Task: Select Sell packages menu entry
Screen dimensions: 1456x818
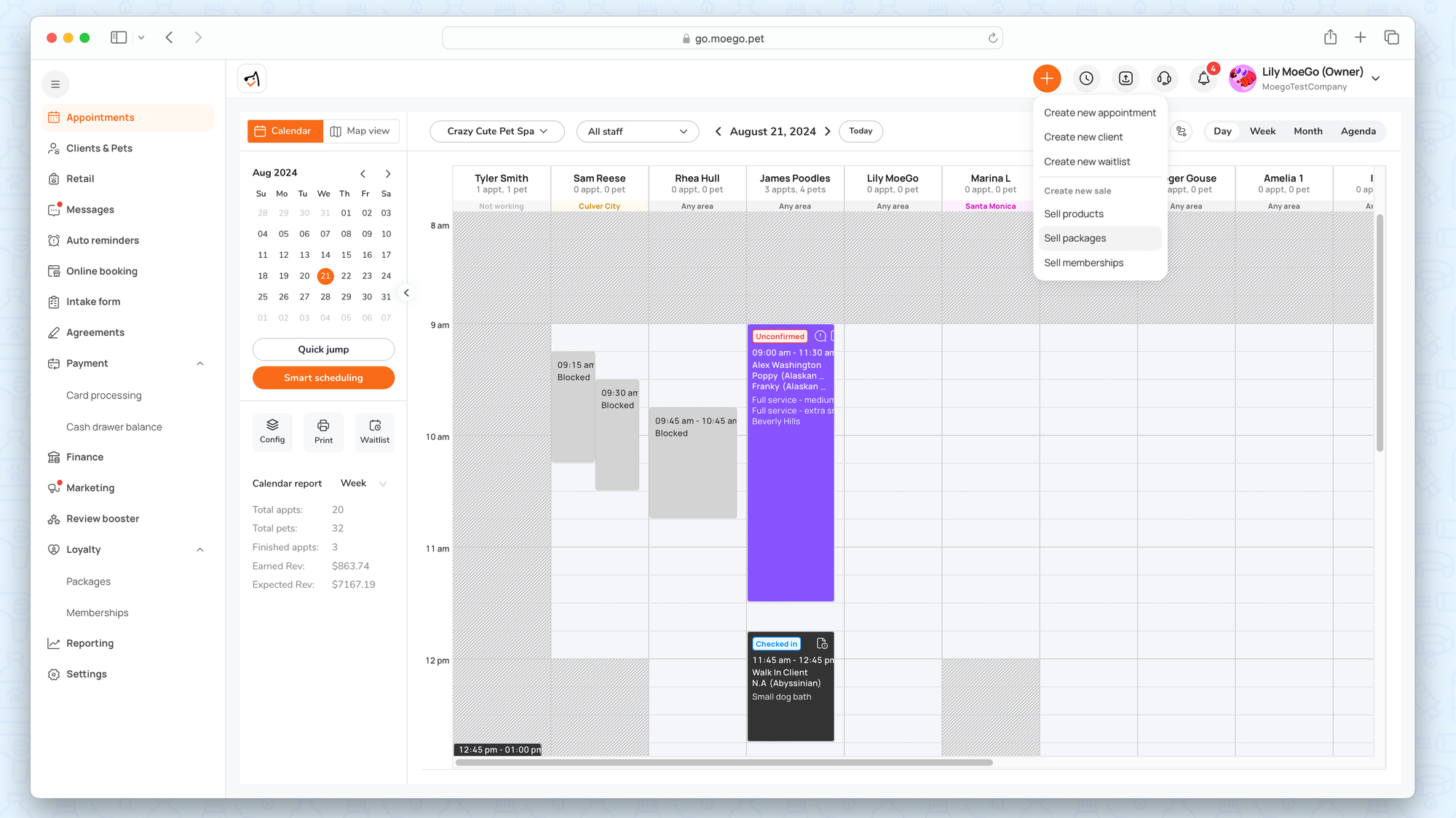Action: point(1075,238)
